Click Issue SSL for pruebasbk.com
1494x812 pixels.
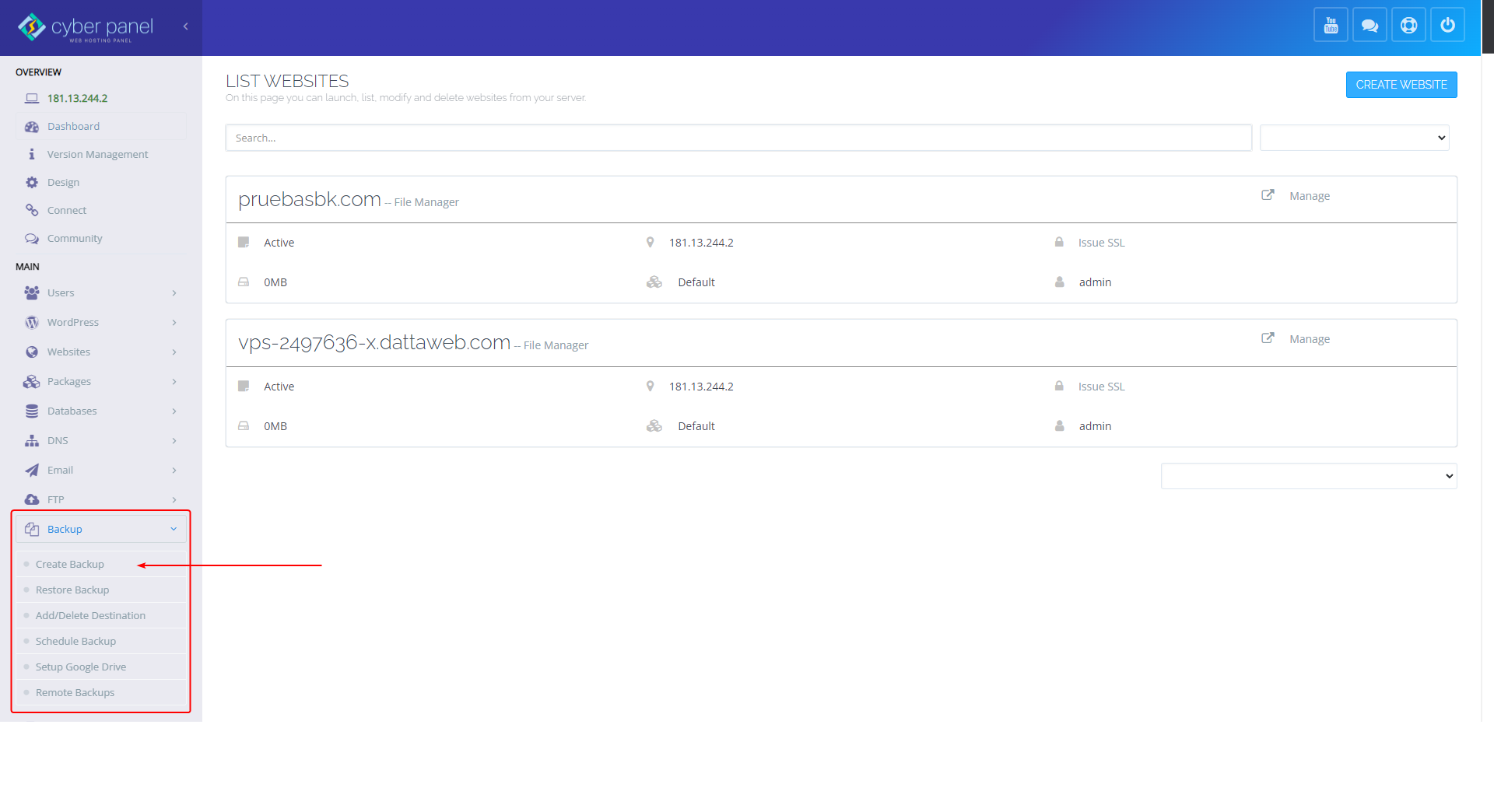[1101, 243]
